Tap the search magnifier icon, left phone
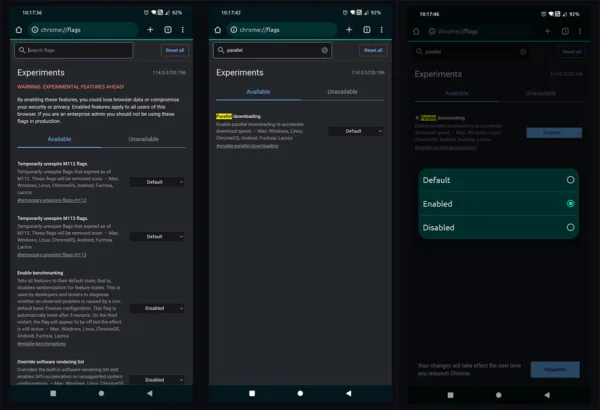 pos(22,50)
